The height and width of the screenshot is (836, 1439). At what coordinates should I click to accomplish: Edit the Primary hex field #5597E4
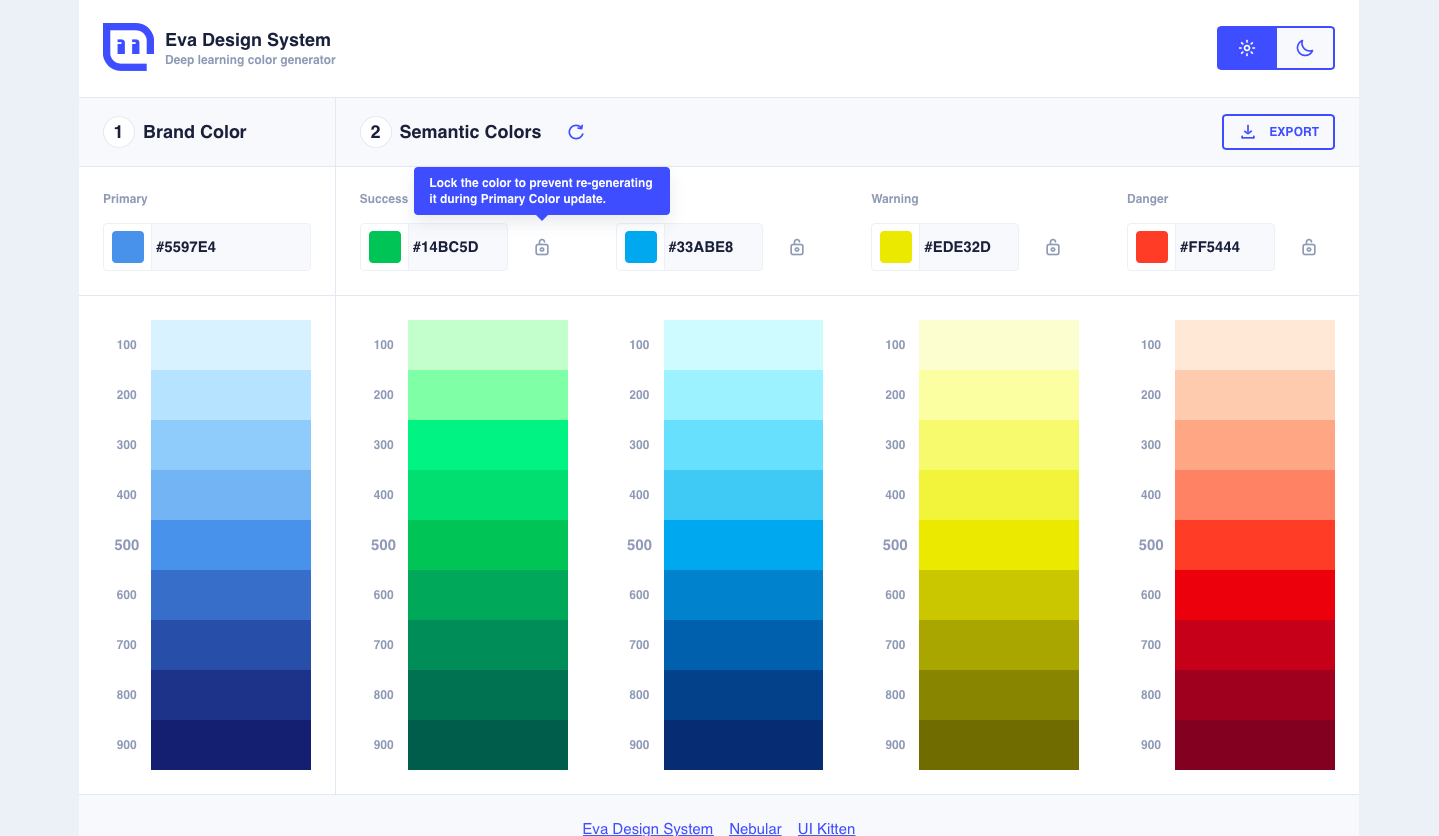tap(228, 247)
